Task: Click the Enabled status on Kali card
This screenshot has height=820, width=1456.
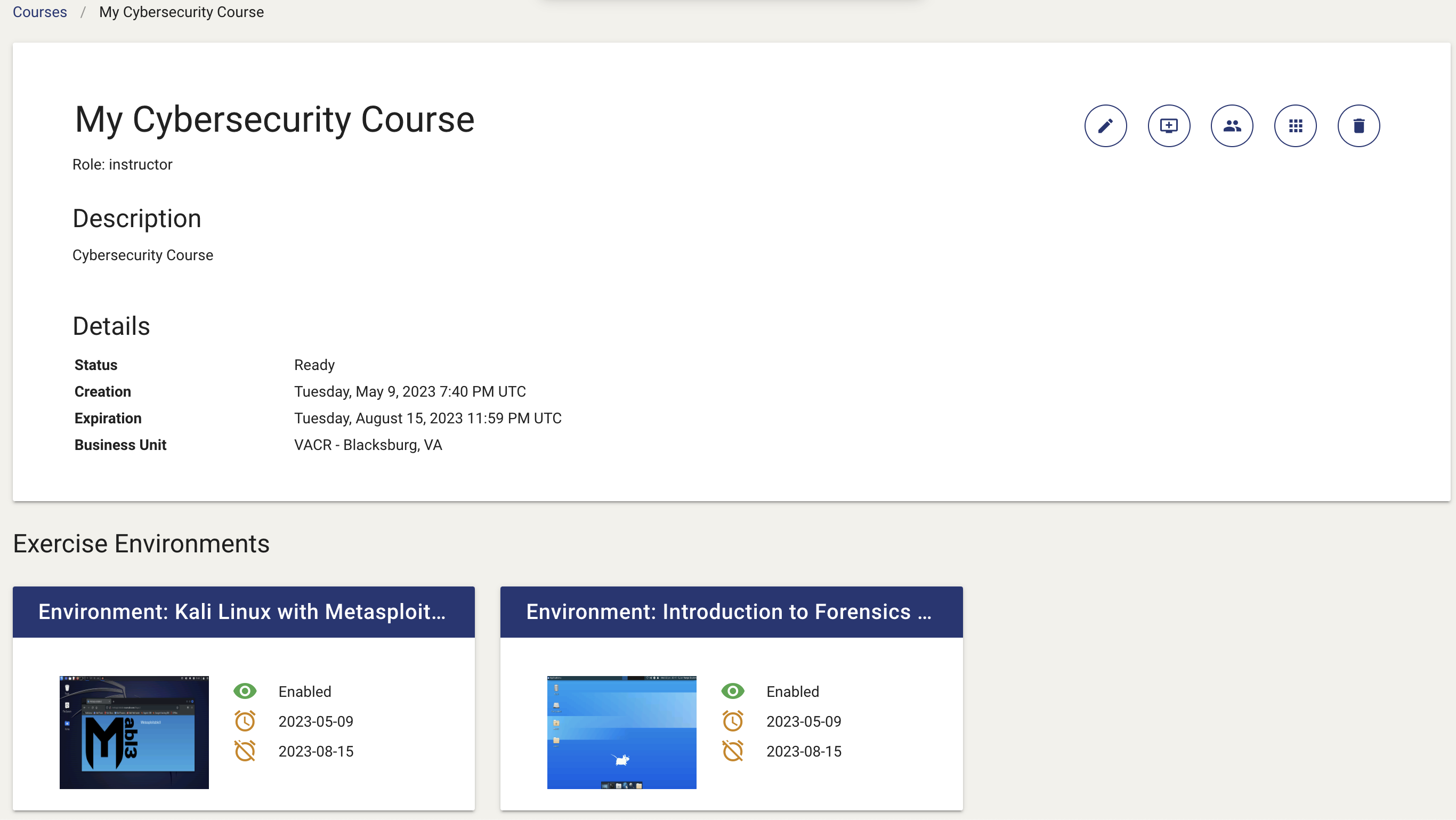Action: tap(304, 691)
